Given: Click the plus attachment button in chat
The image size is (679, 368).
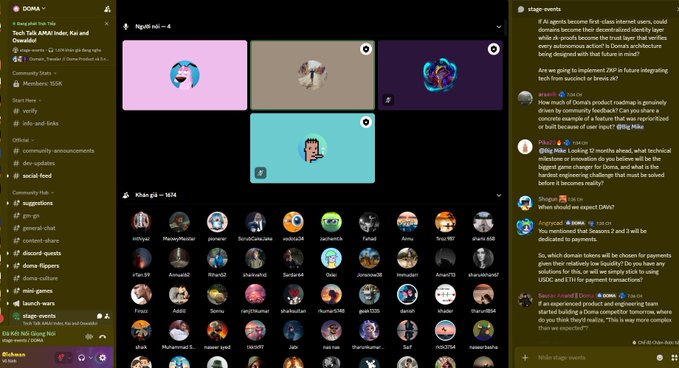Looking at the screenshot, I should (x=525, y=358).
